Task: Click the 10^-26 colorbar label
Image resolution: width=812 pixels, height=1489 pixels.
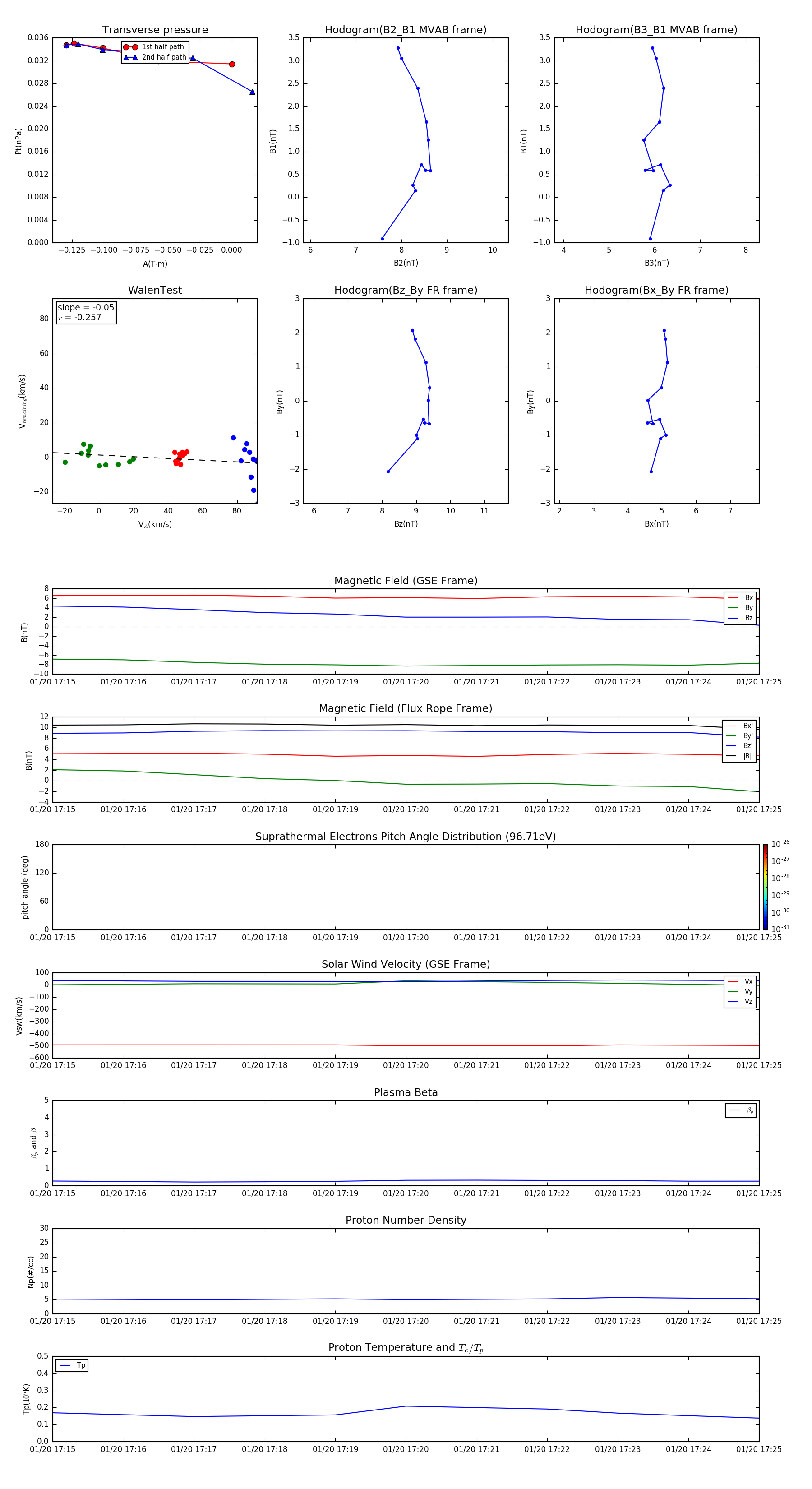Action: tap(780, 844)
